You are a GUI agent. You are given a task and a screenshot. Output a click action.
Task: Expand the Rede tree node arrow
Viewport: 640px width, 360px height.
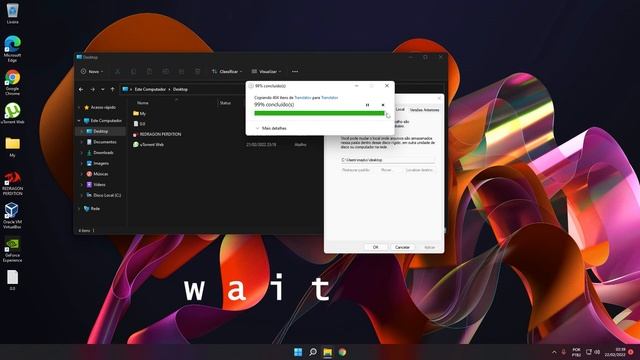point(79,209)
